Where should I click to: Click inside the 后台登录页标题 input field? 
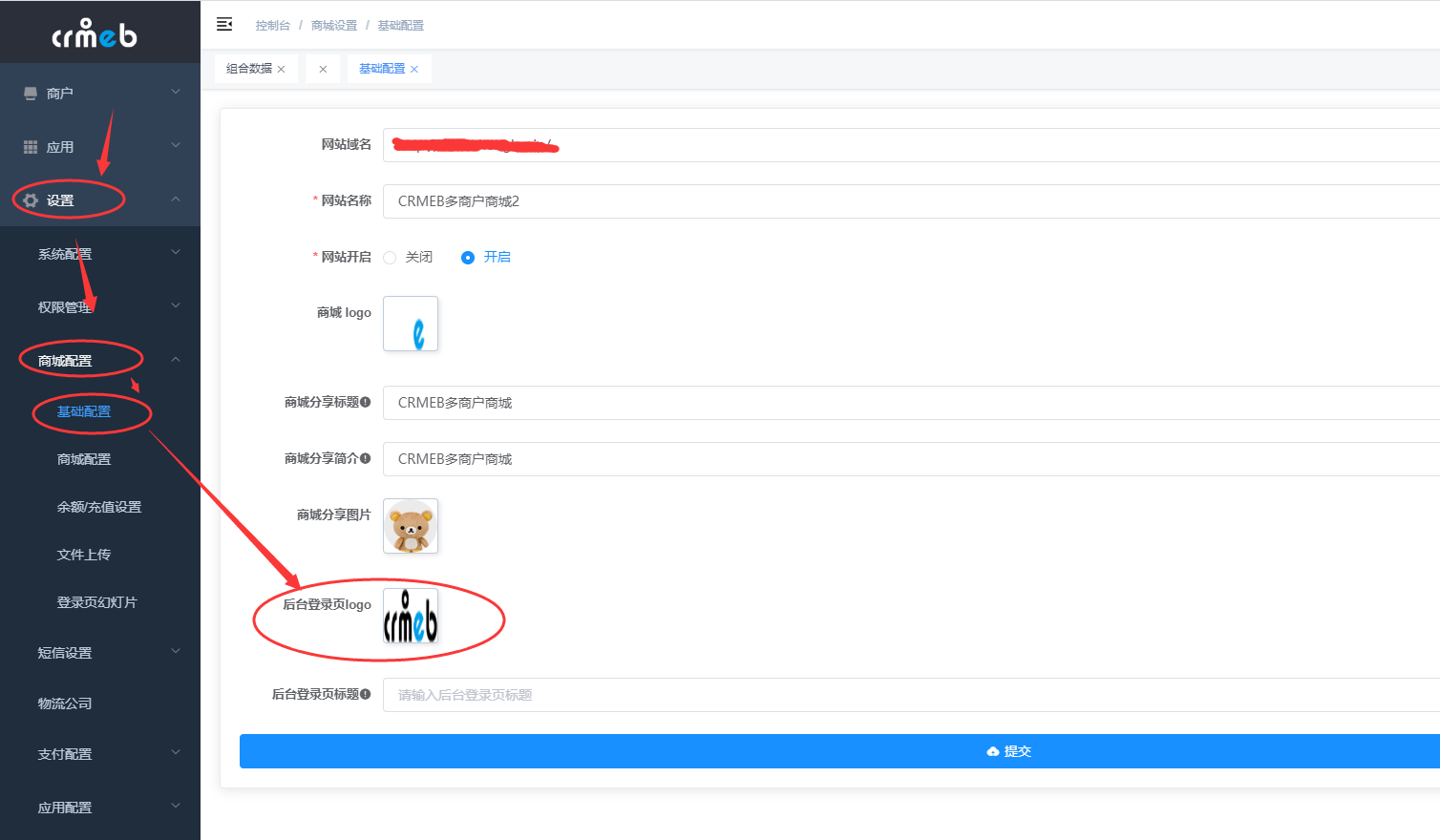click(x=668, y=694)
